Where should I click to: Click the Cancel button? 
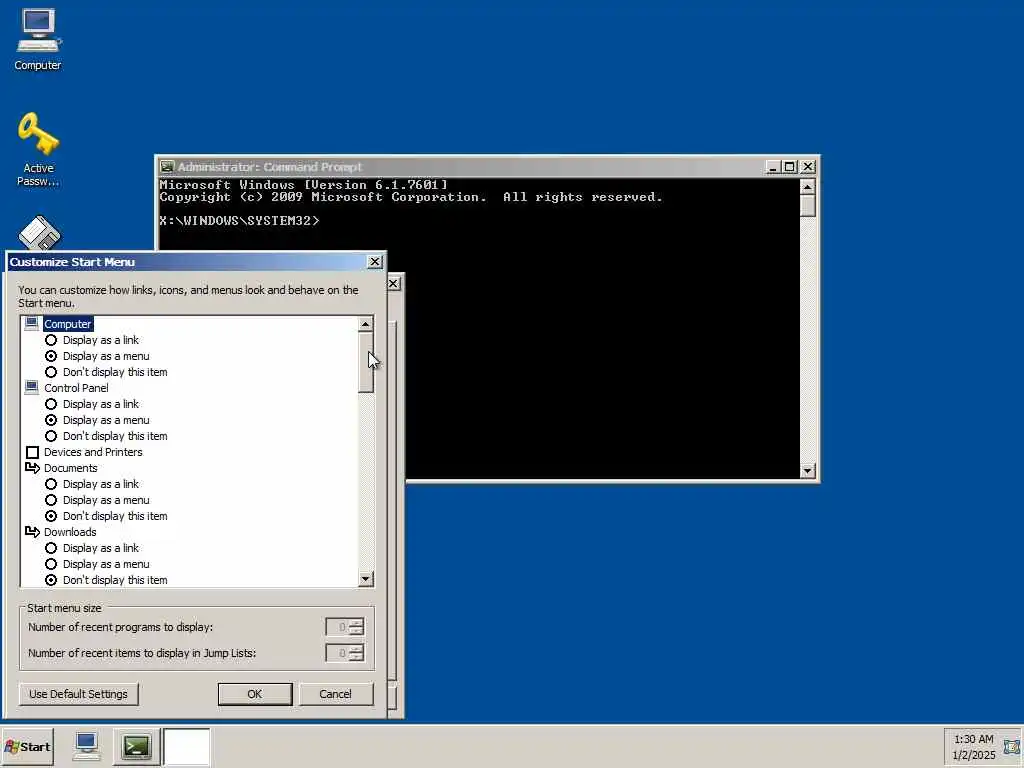336,694
